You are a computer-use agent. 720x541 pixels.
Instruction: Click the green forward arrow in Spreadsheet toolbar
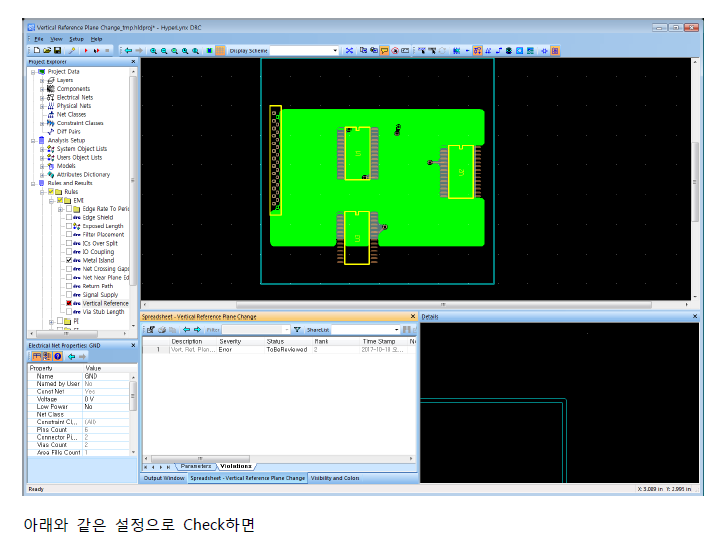[x=196, y=329]
